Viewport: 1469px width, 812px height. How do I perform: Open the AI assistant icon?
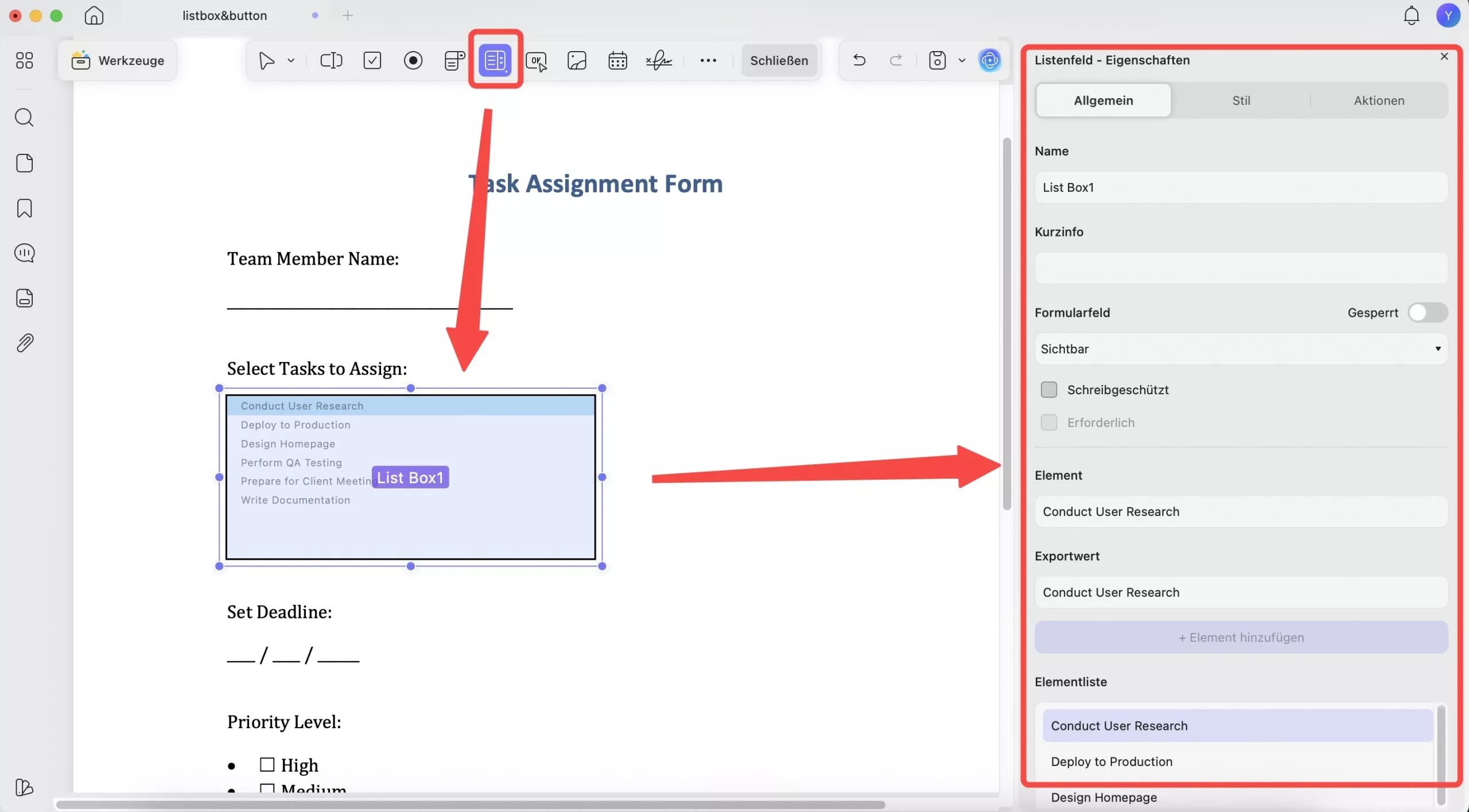(990, 60)
